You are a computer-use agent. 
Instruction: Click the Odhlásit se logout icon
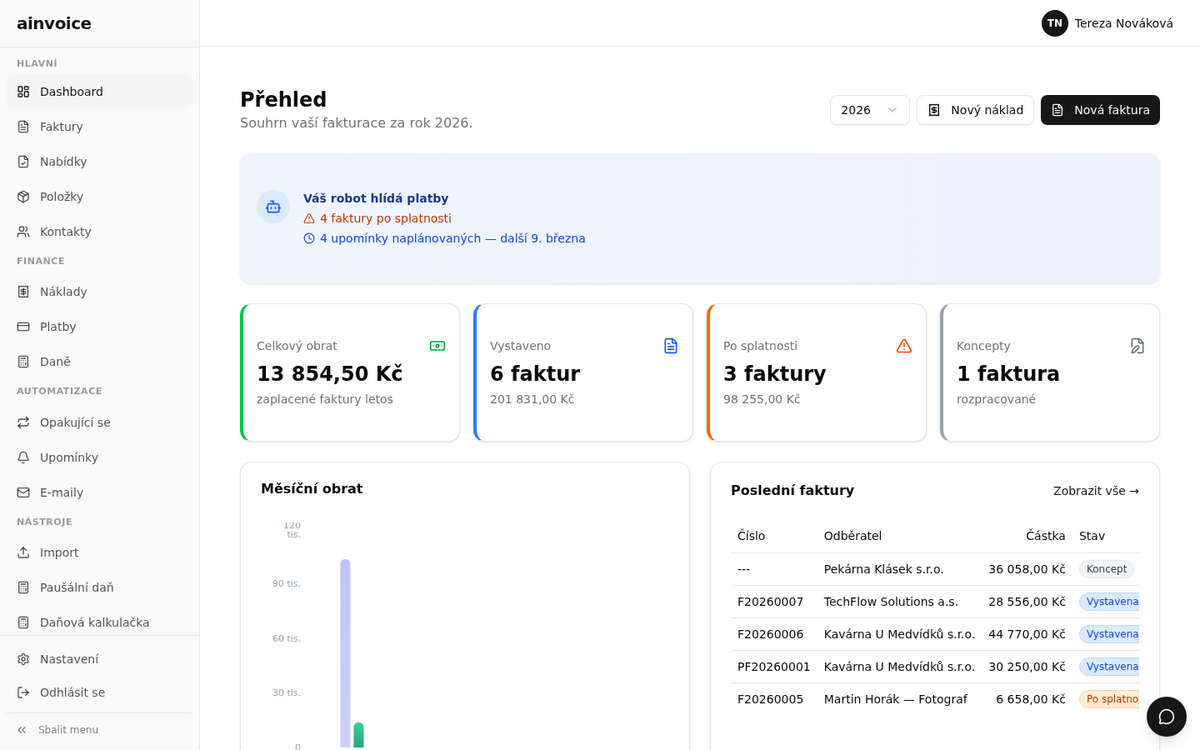point(23,693)
